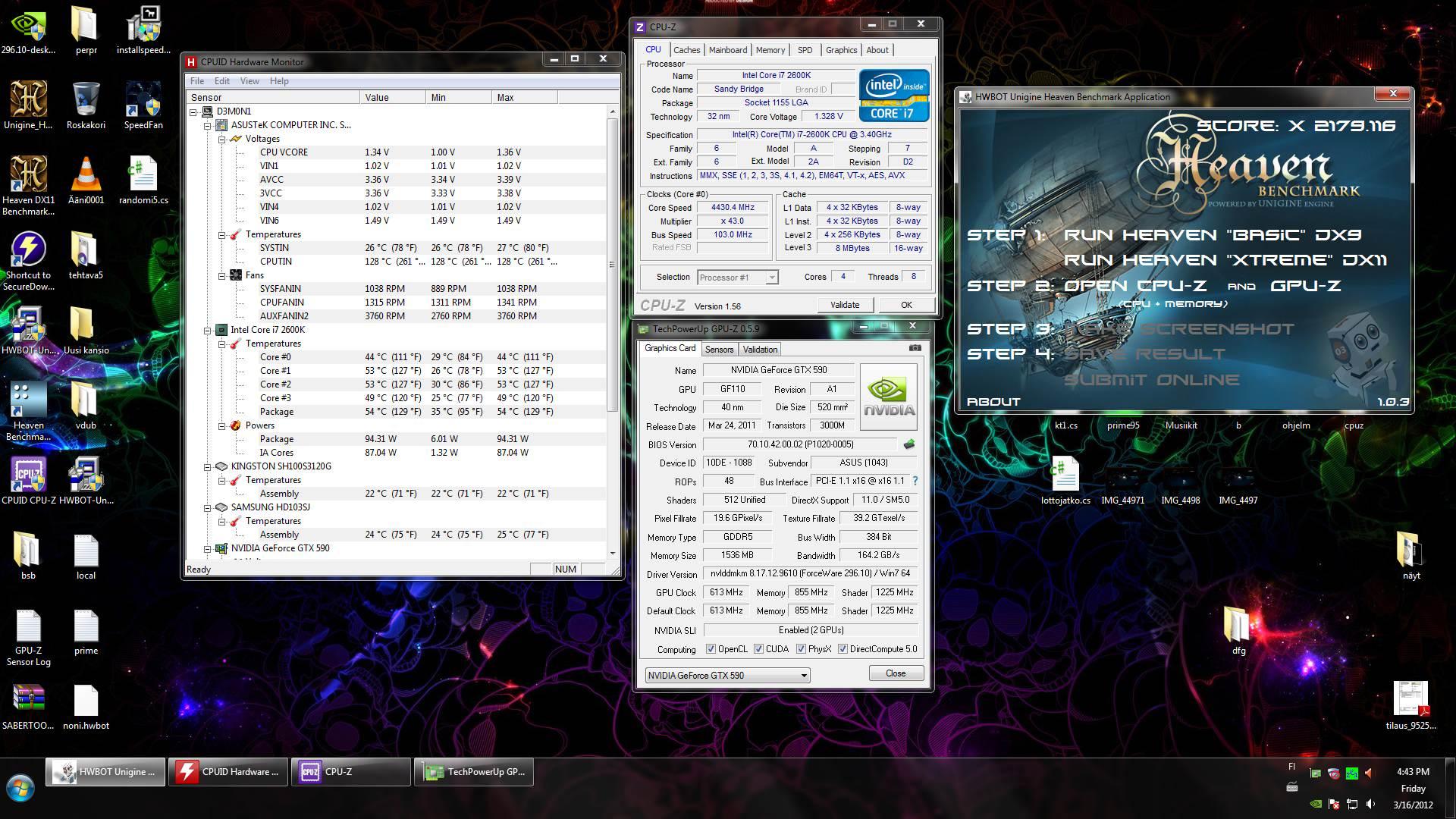Click the NVIDIA logo in GPU-Z
Screen dimensions: 1456x819
889,397
